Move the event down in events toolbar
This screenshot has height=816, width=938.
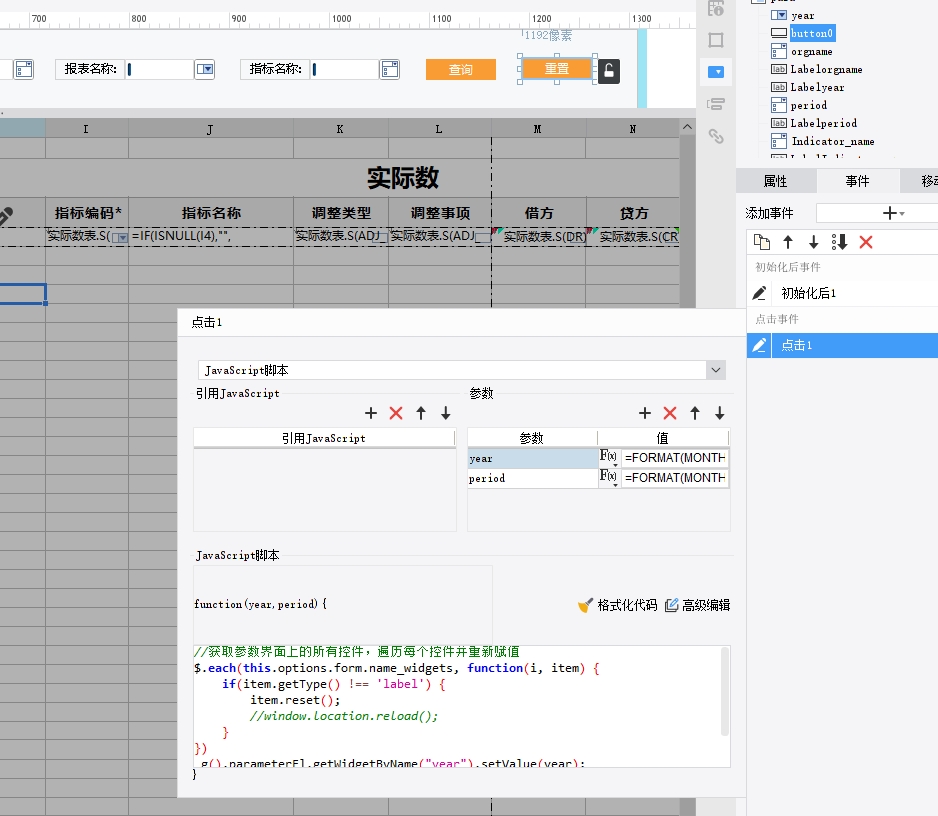(814, 242)
